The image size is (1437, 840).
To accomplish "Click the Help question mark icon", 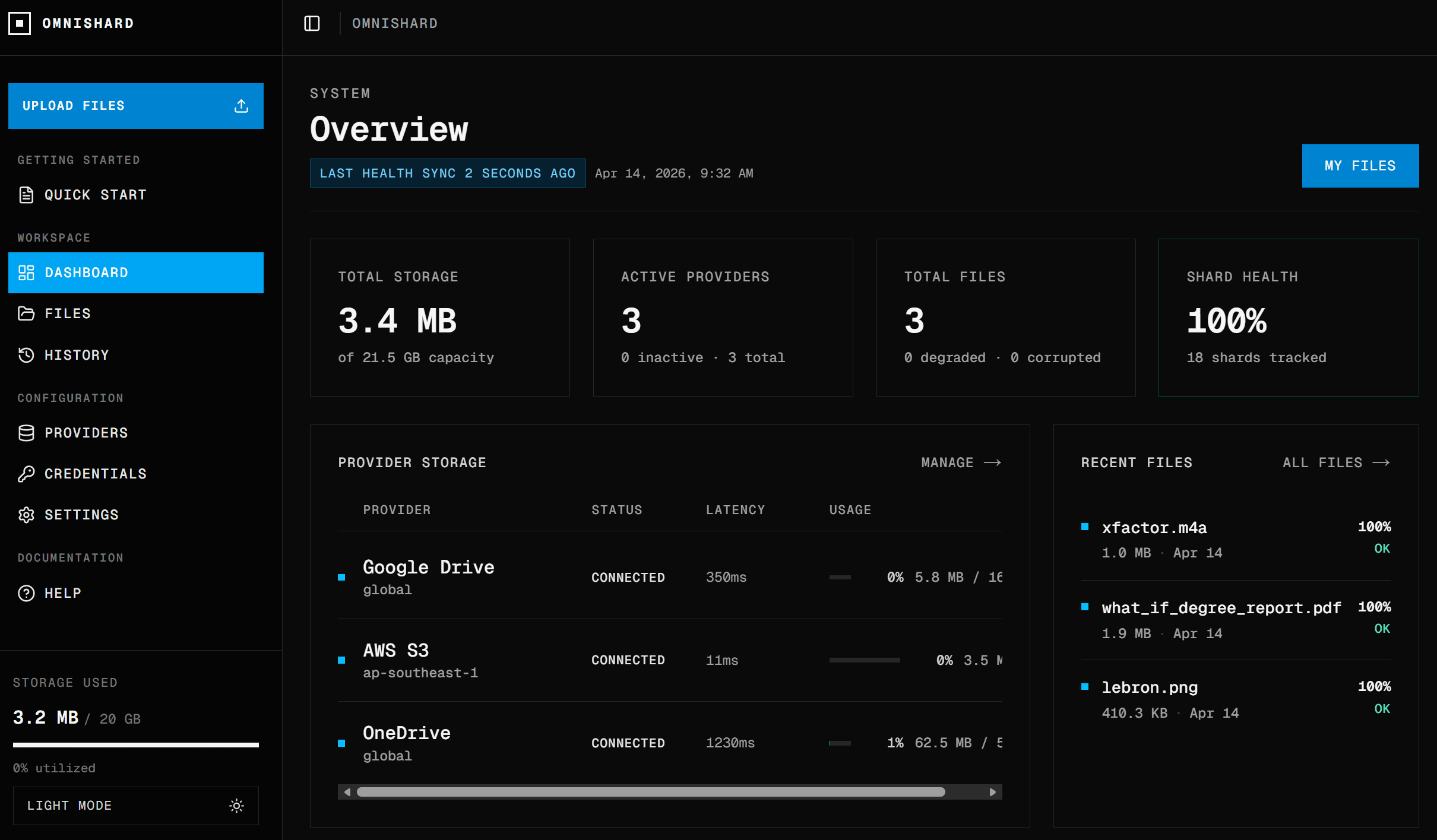I will click(26, 593).
